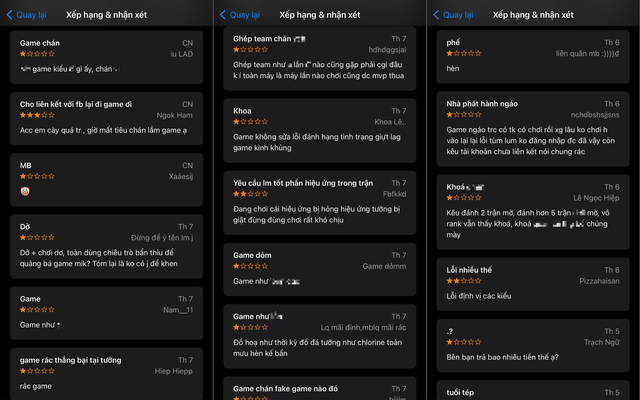
Task: Click the star rating under 'Nhà phát hành ngáo'
Action: [463, 114]
